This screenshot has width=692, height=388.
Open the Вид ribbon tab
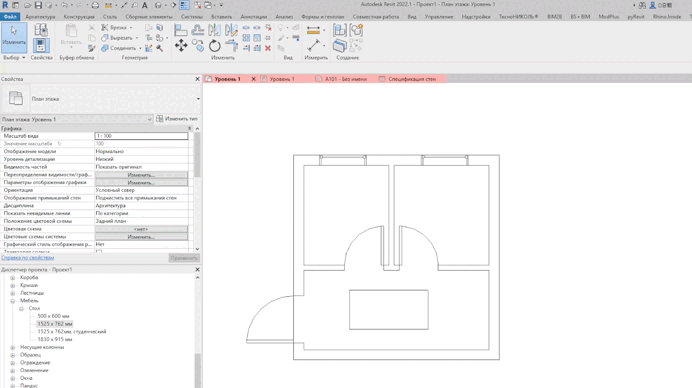pos(412,17)
